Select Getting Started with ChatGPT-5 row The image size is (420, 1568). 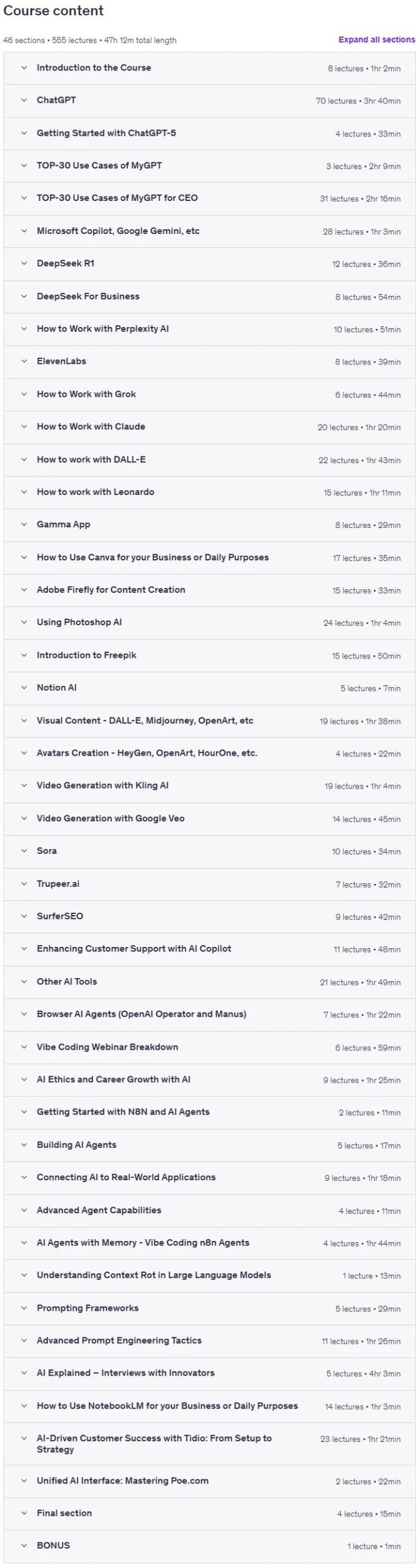tap(209, 134)
